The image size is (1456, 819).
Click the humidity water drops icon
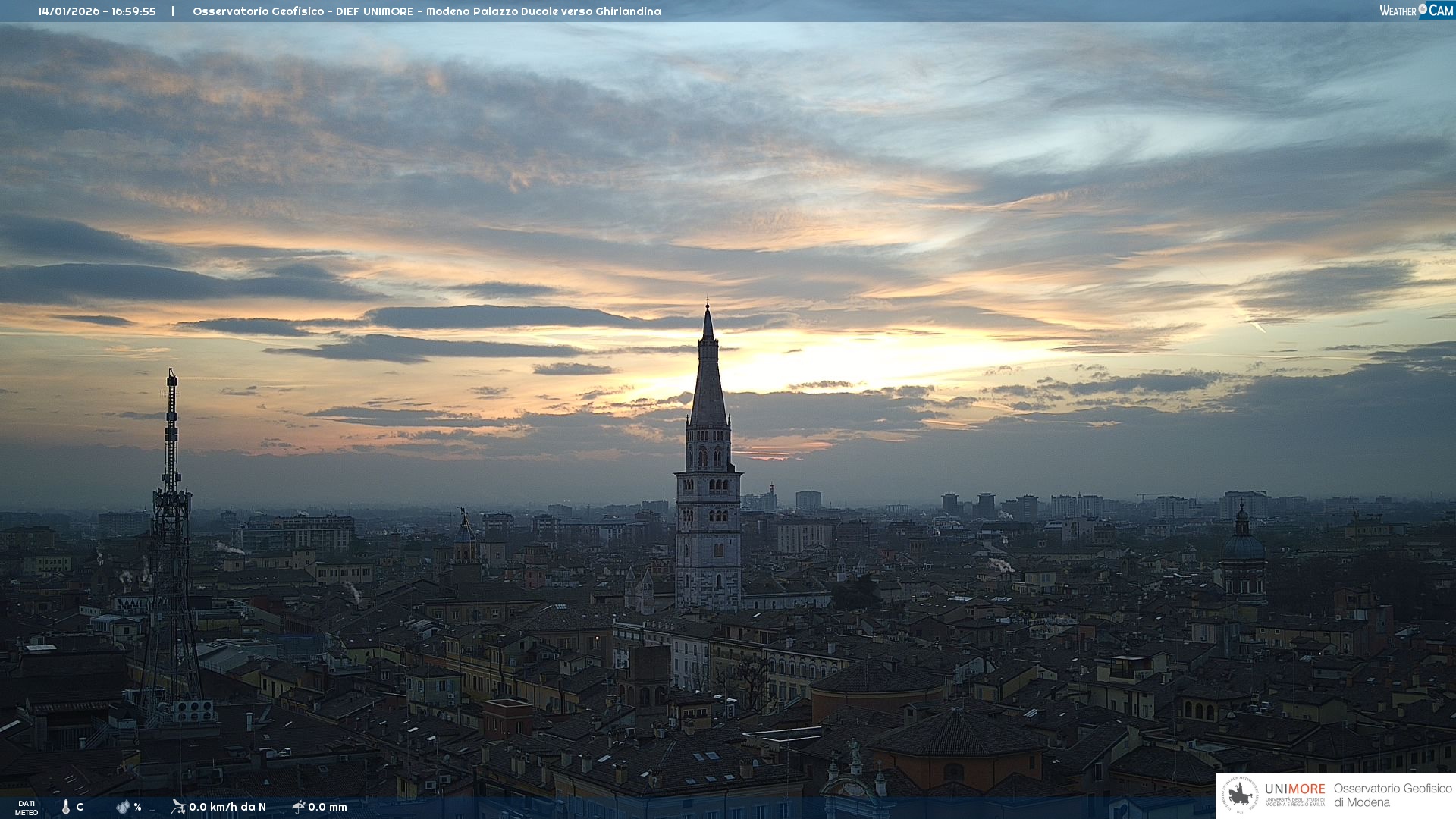[123, 807]
